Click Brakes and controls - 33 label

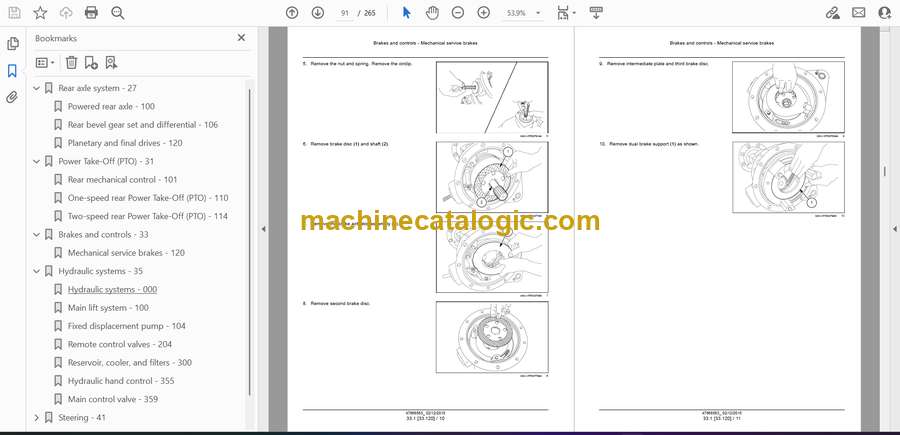click(103, 235)
